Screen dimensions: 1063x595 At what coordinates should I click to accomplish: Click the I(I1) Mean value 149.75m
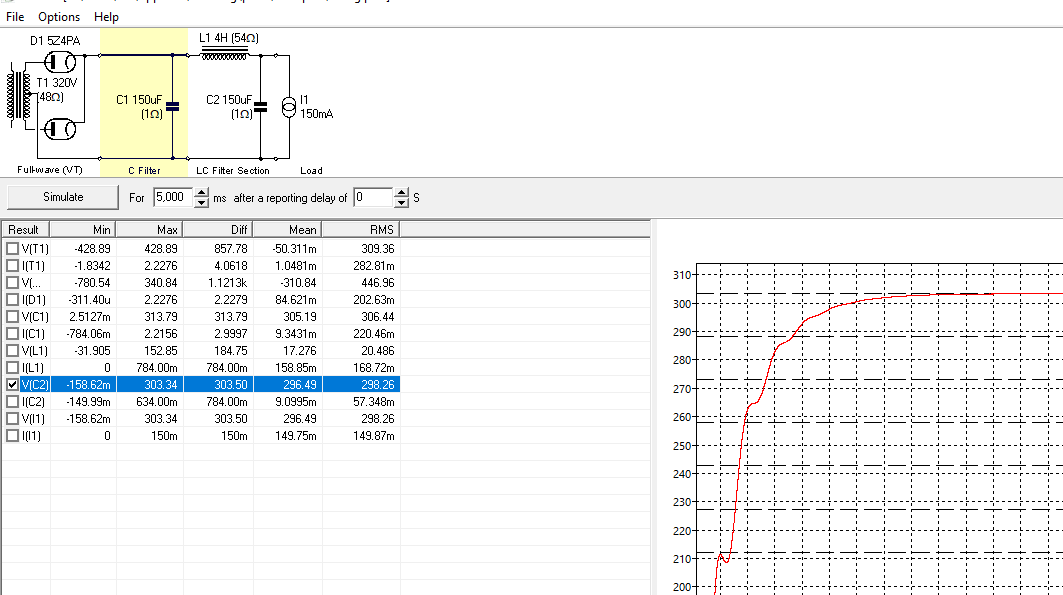tap(296, 436)
